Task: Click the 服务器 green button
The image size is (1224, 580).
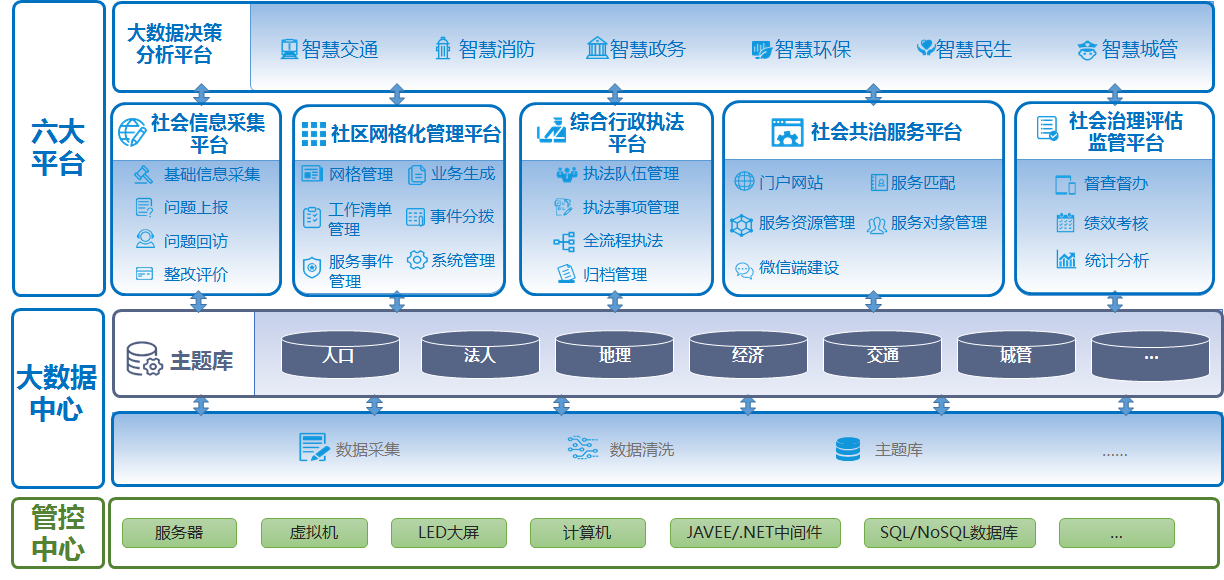Action: (179, 533)
